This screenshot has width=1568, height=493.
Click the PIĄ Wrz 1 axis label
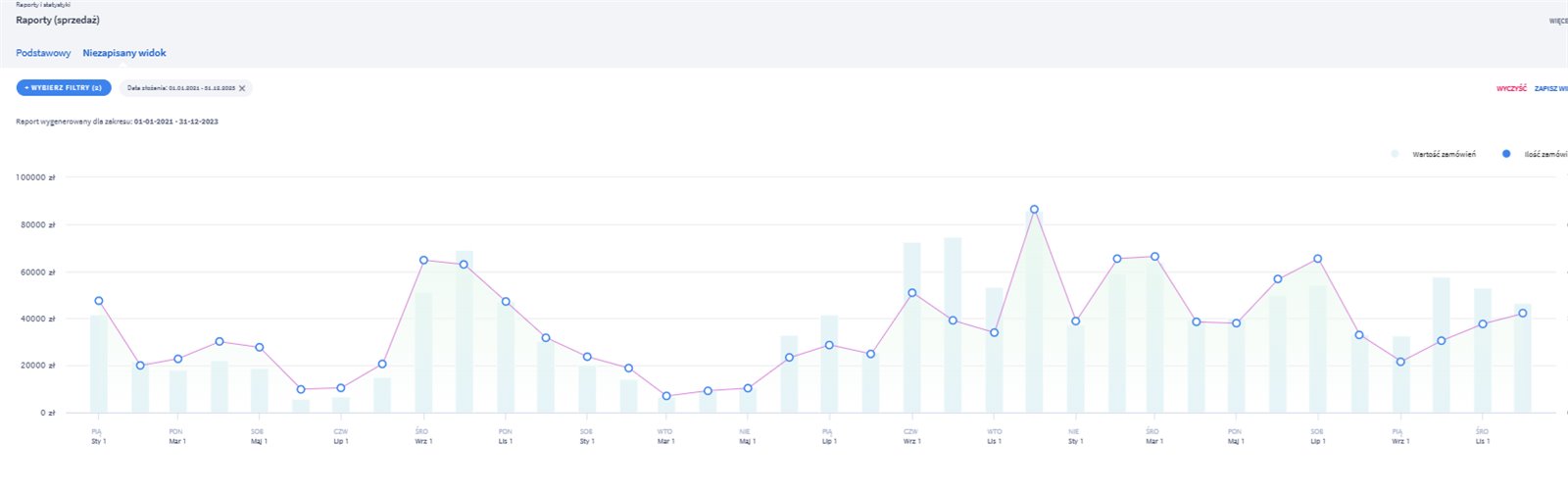pyautogui.click(x=1399, y=436)
